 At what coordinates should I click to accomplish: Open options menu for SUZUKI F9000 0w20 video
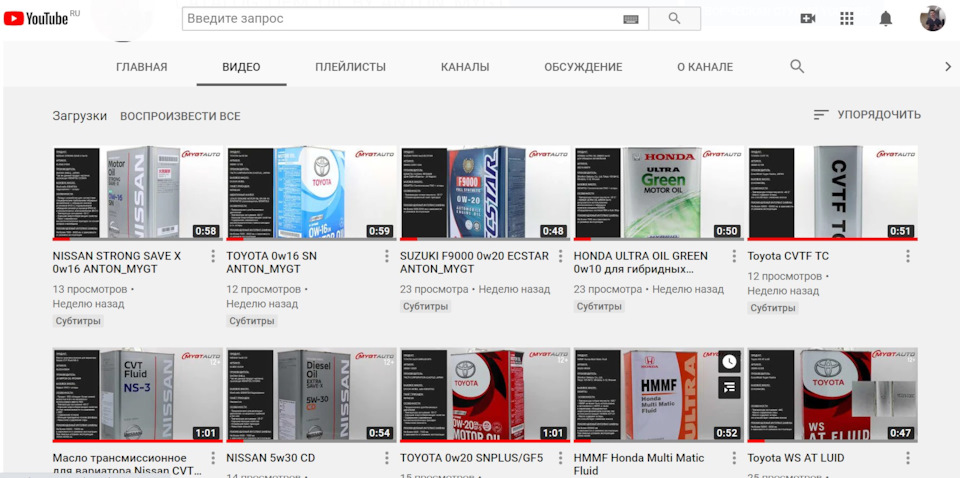(x=560, y=256)
